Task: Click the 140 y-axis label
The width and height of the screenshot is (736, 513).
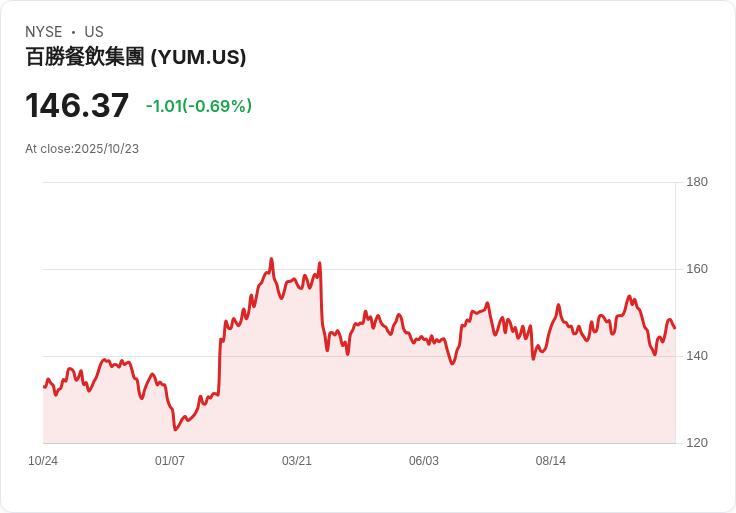Action: 697,356
